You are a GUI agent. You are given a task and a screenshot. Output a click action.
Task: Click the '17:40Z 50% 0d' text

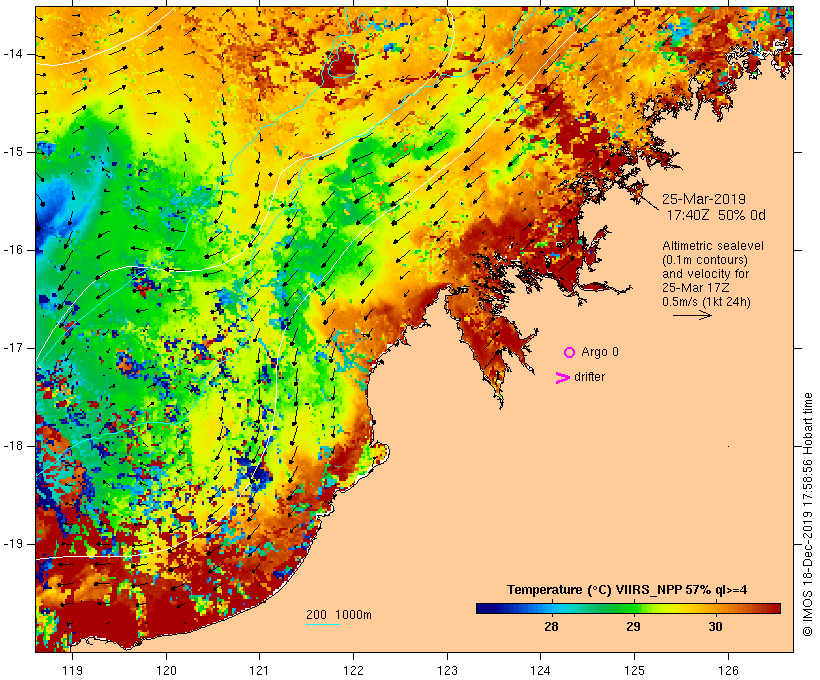click(716, 215)
